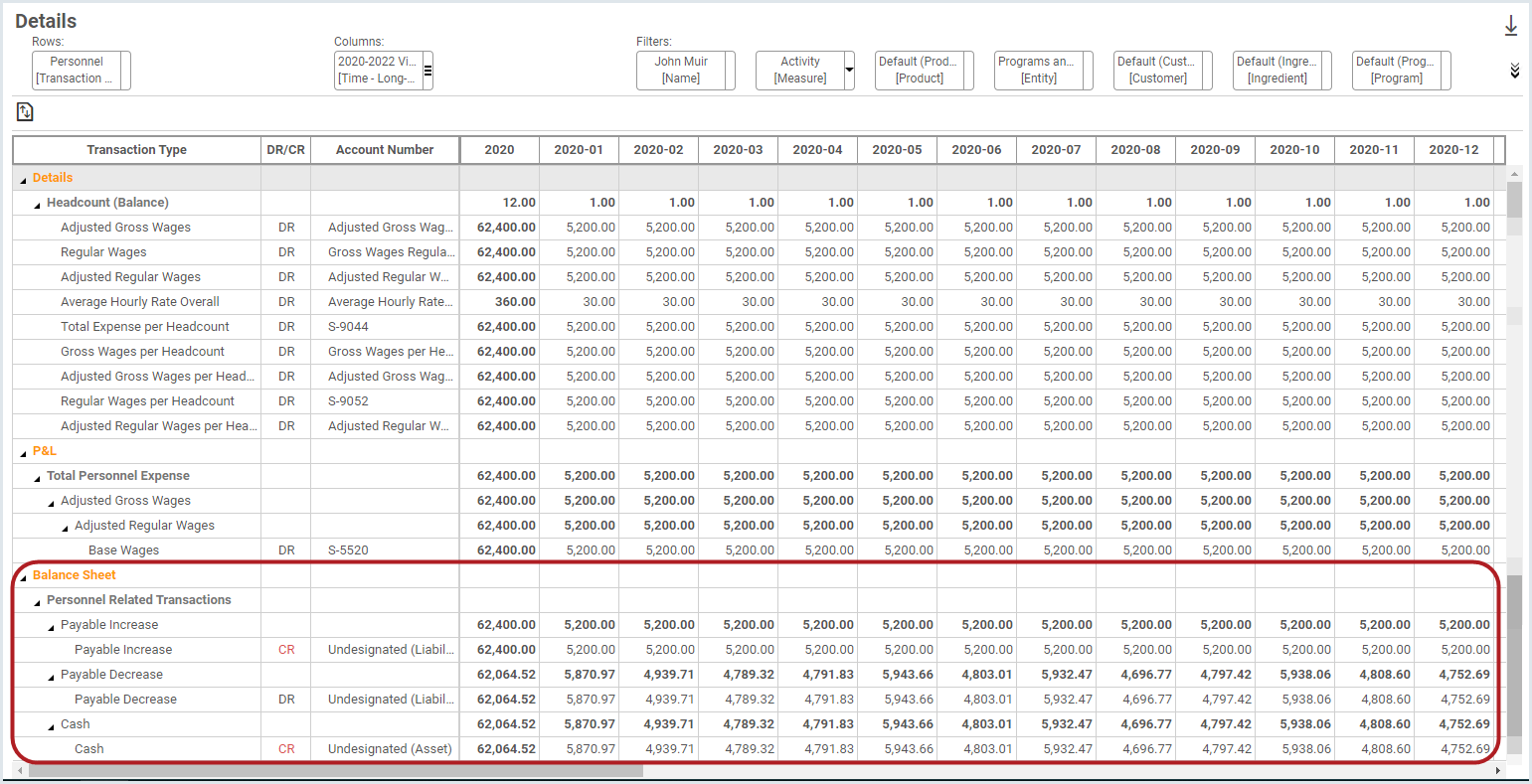Click account number "S-9052"
1532x784 pixels.
tap(349, 401)
